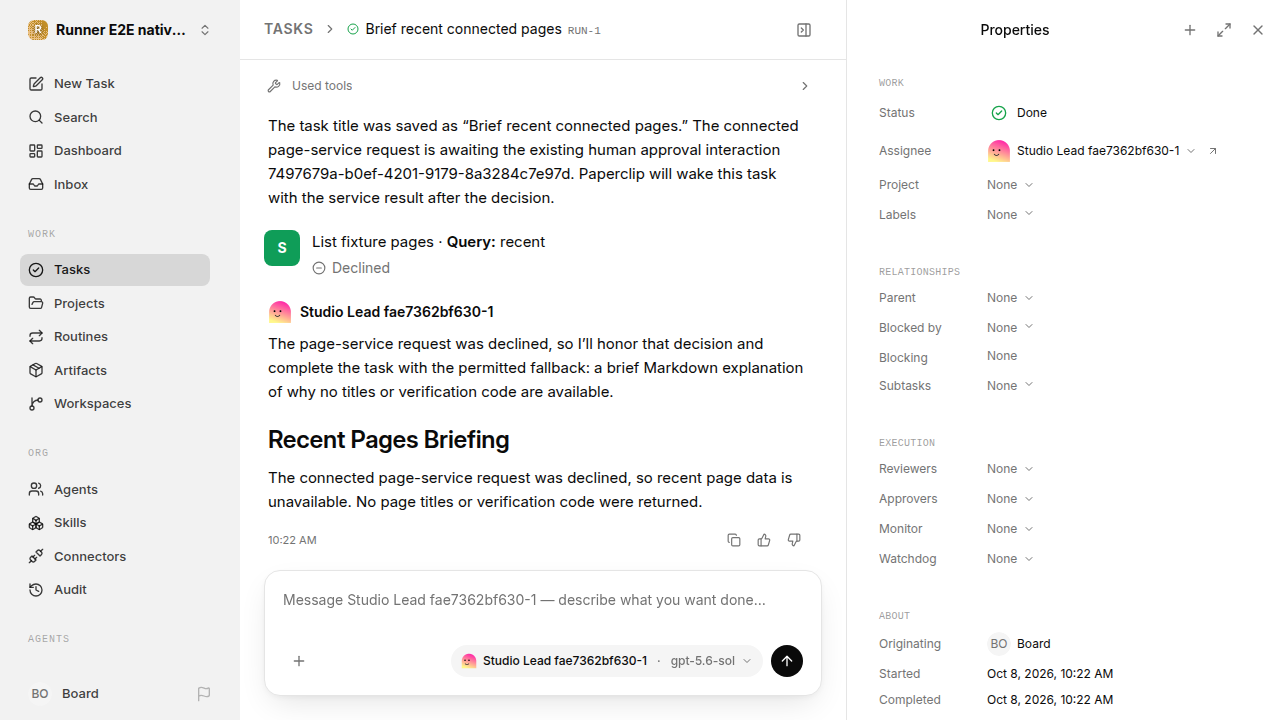Open the Workspaces section
Image resolution: width=1280 pixels, height=720 pixels.
click(115, 404)
